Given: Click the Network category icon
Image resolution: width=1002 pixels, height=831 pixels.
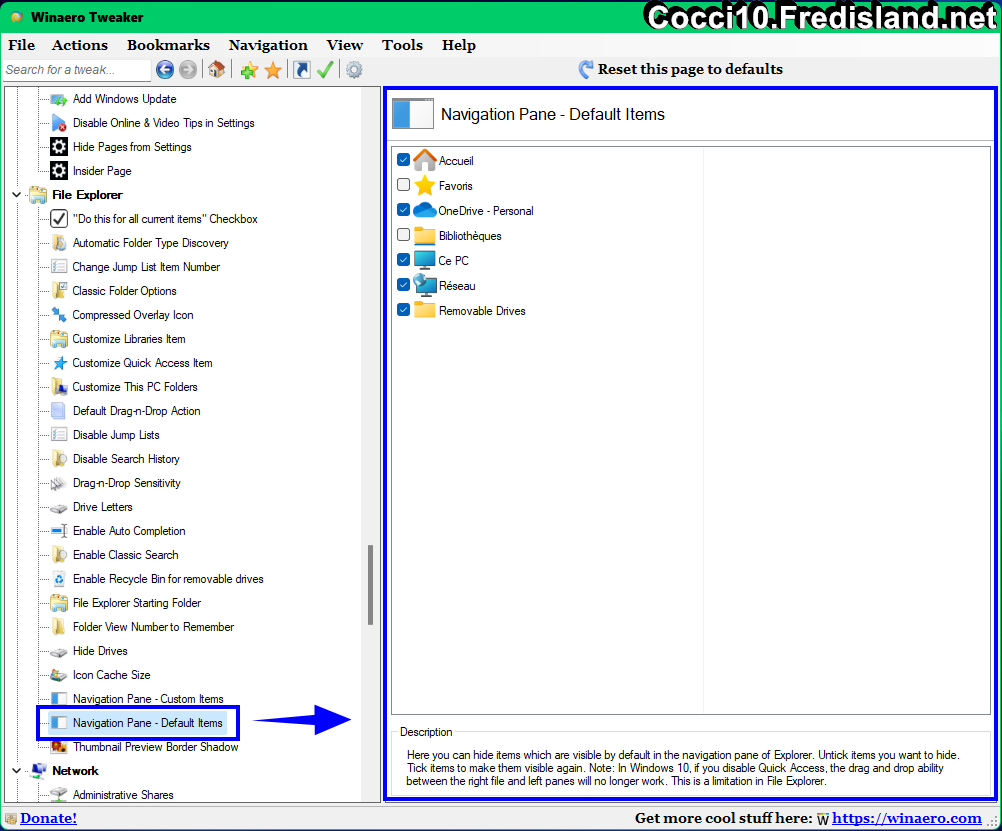Looking at the screenshot, I should coord(38,770).
